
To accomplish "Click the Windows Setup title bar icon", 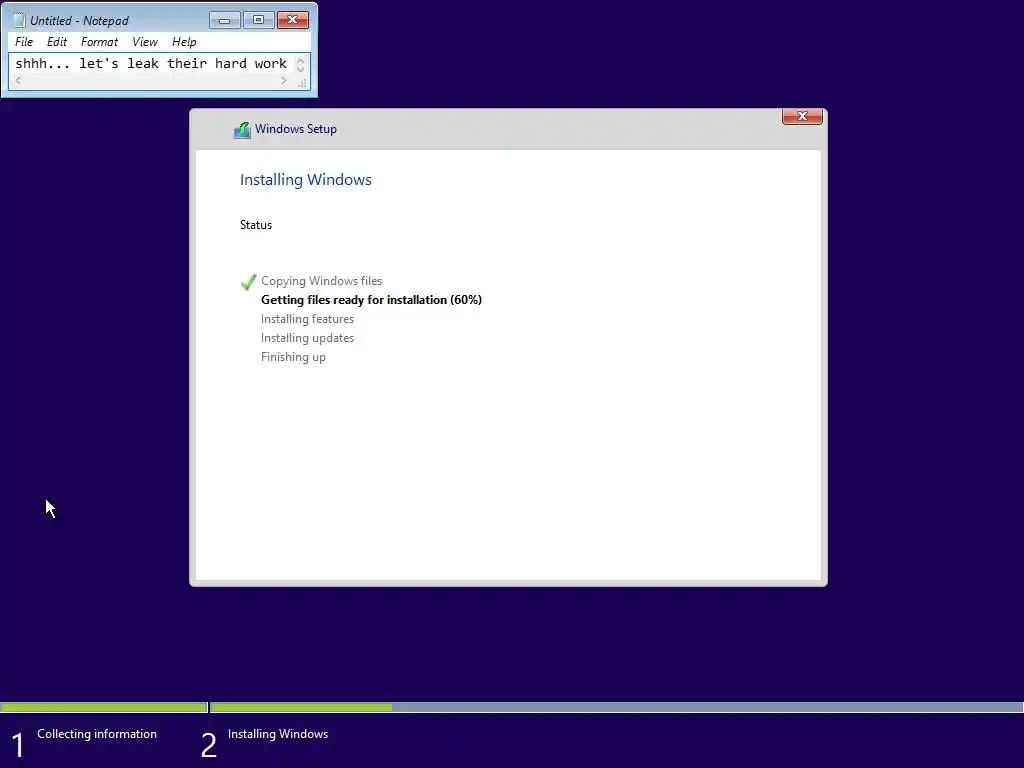I will tap(242, 129).
